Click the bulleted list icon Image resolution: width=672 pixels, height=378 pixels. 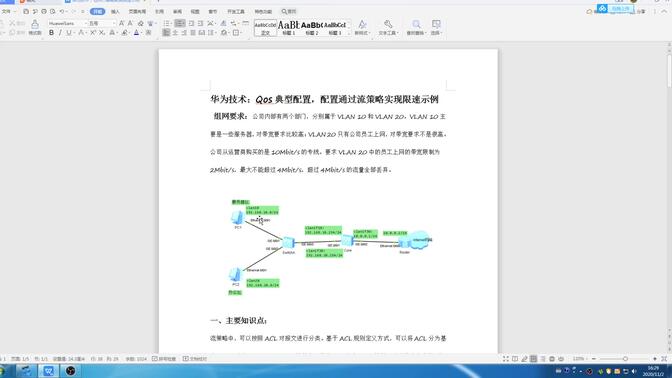click(167, 23)
